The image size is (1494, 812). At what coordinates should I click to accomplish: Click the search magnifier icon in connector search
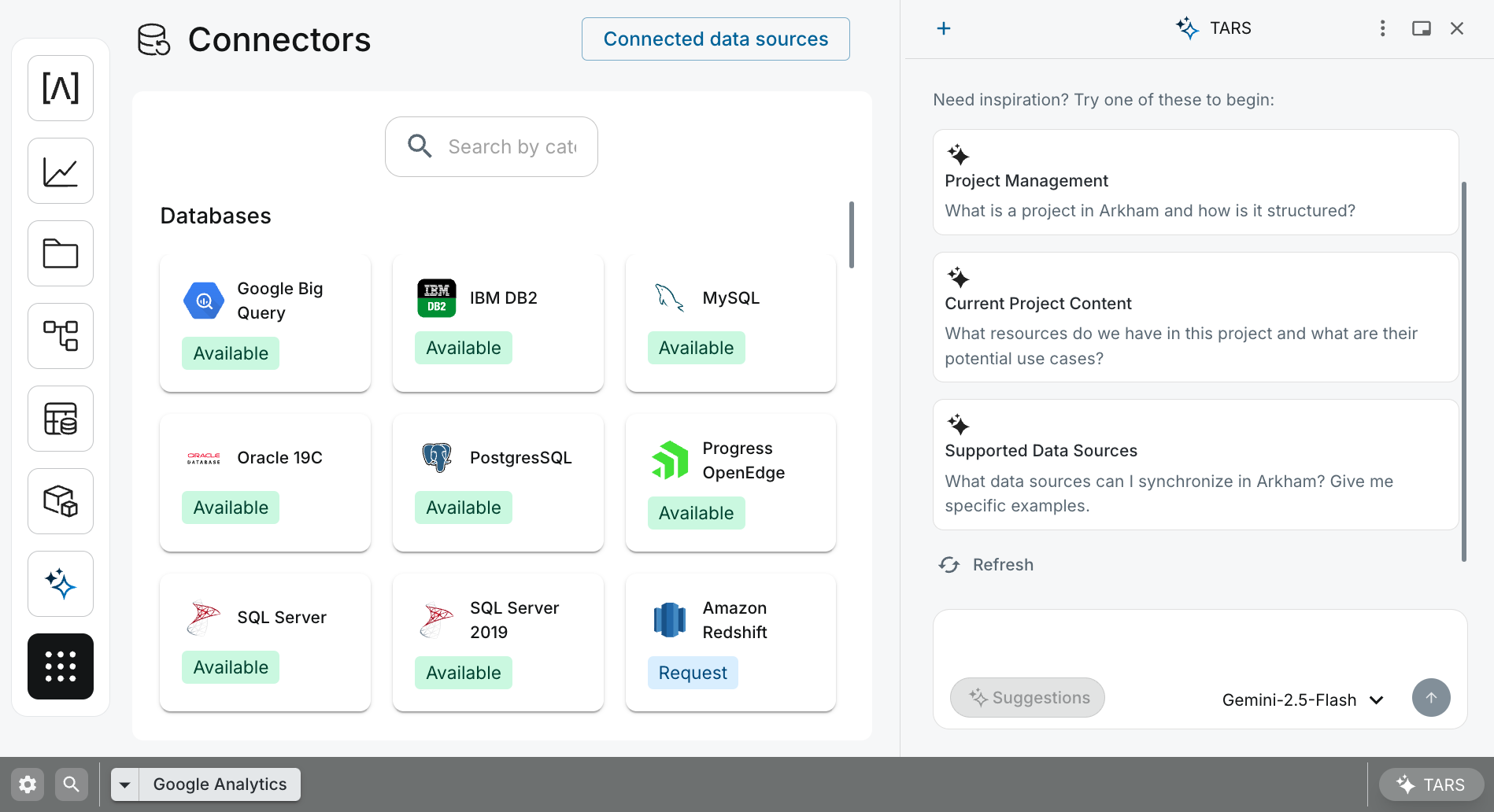(420, 146)
